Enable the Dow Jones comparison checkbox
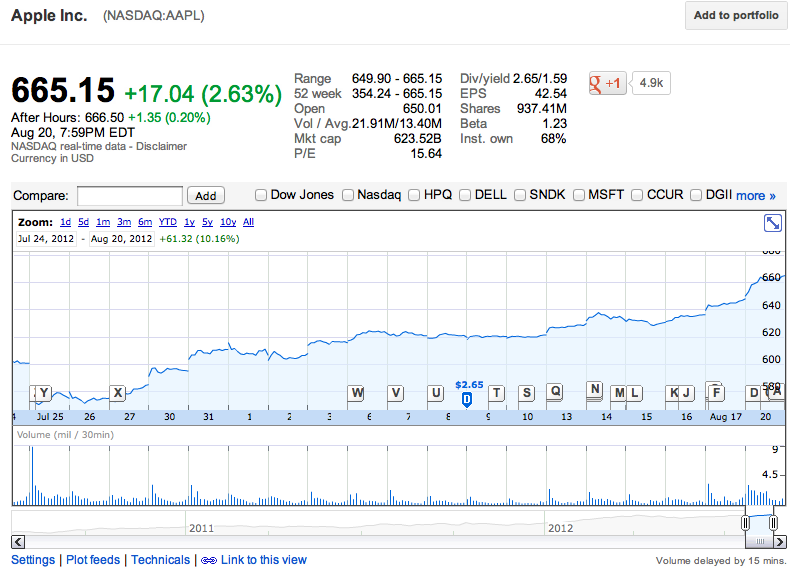This screenshot has height=573, width=790. pos(261,195)
